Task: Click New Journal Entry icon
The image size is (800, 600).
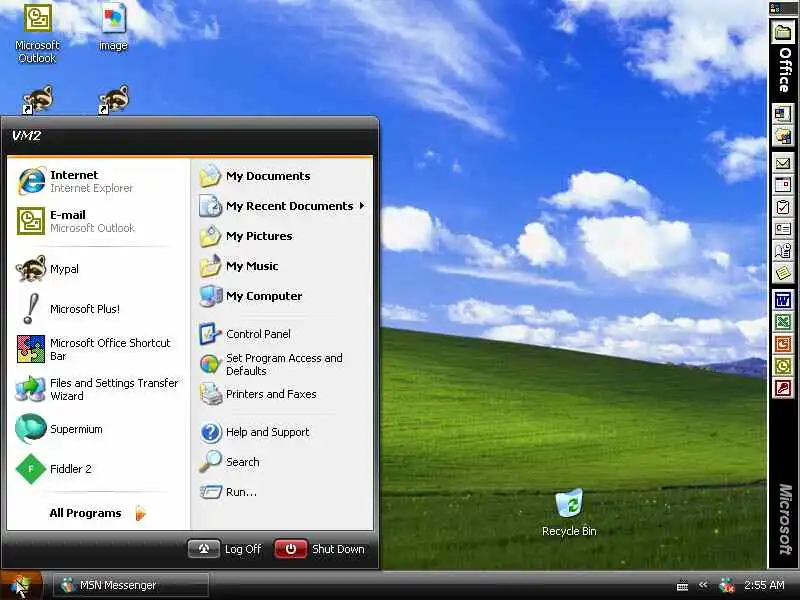Action: point(783,251)
